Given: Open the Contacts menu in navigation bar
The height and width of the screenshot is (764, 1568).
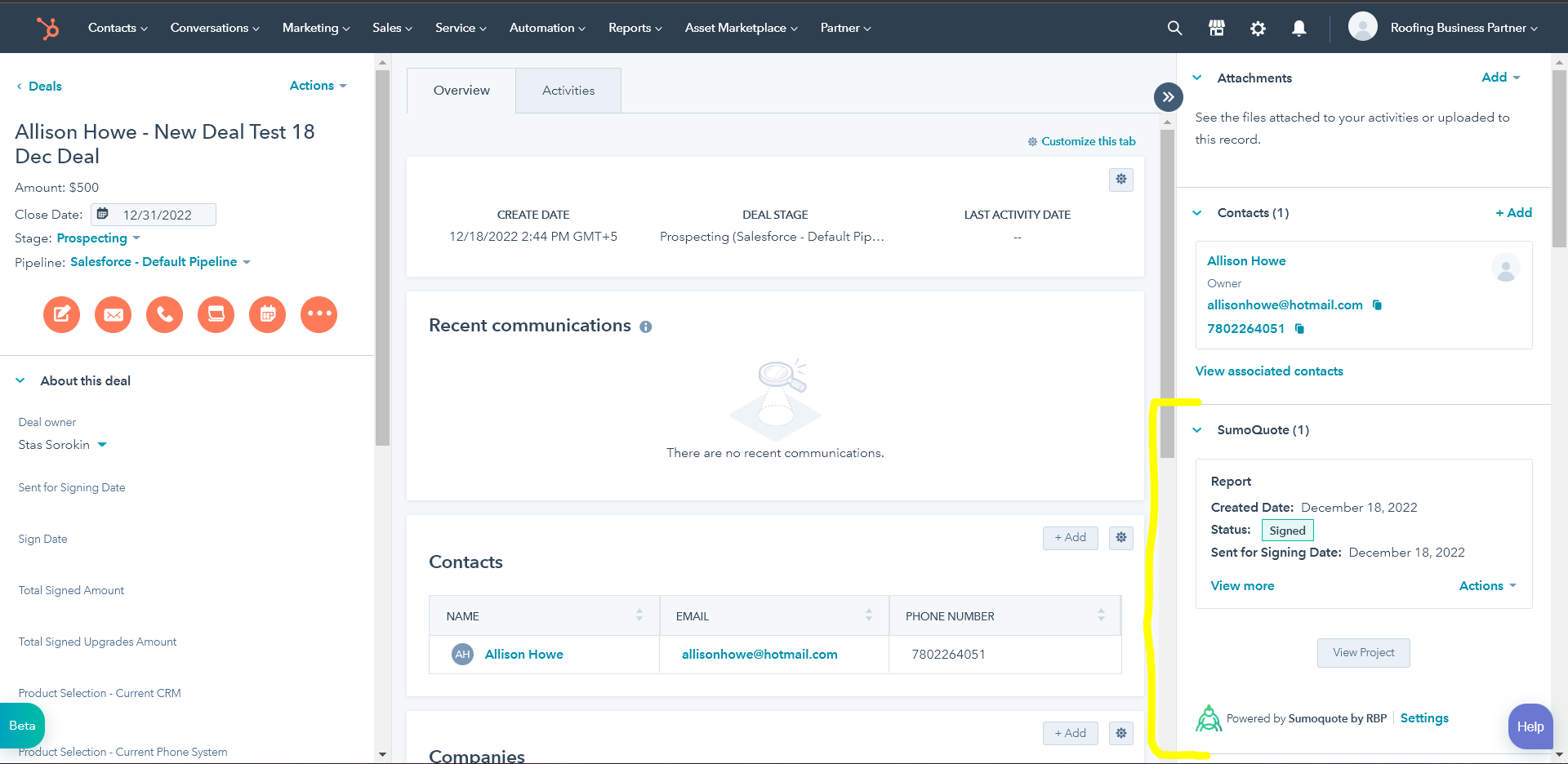Looking at the screenshot, I should (118, 28).
